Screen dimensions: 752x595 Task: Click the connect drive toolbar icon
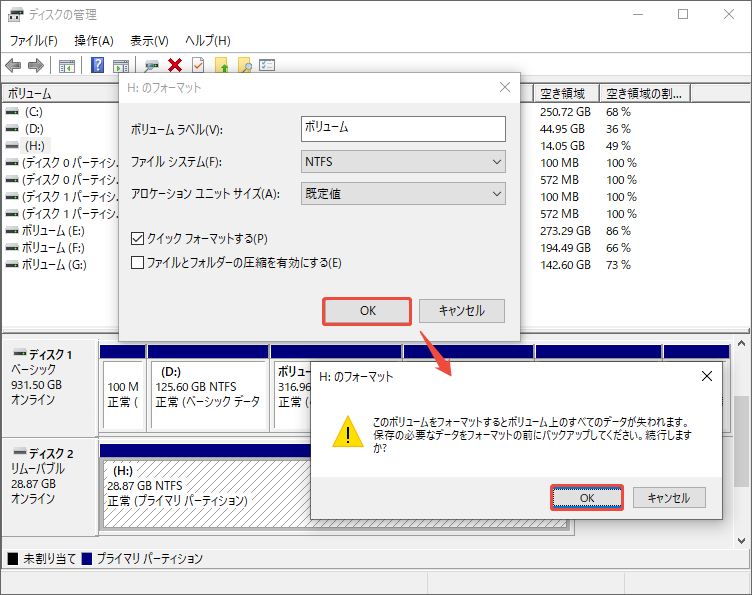click(152, 65)
